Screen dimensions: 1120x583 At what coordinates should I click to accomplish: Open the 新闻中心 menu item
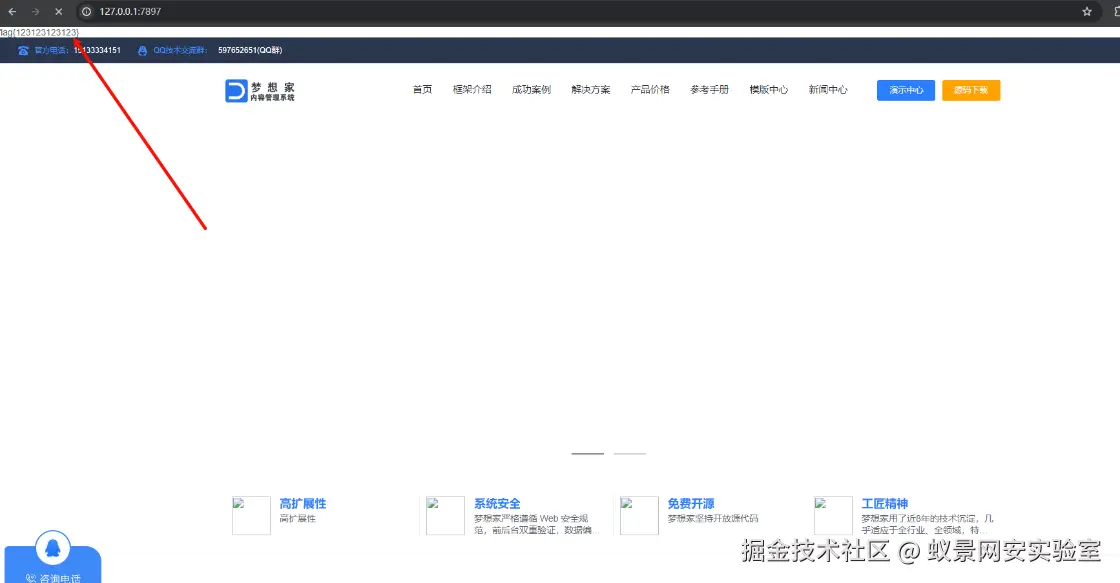828,90
